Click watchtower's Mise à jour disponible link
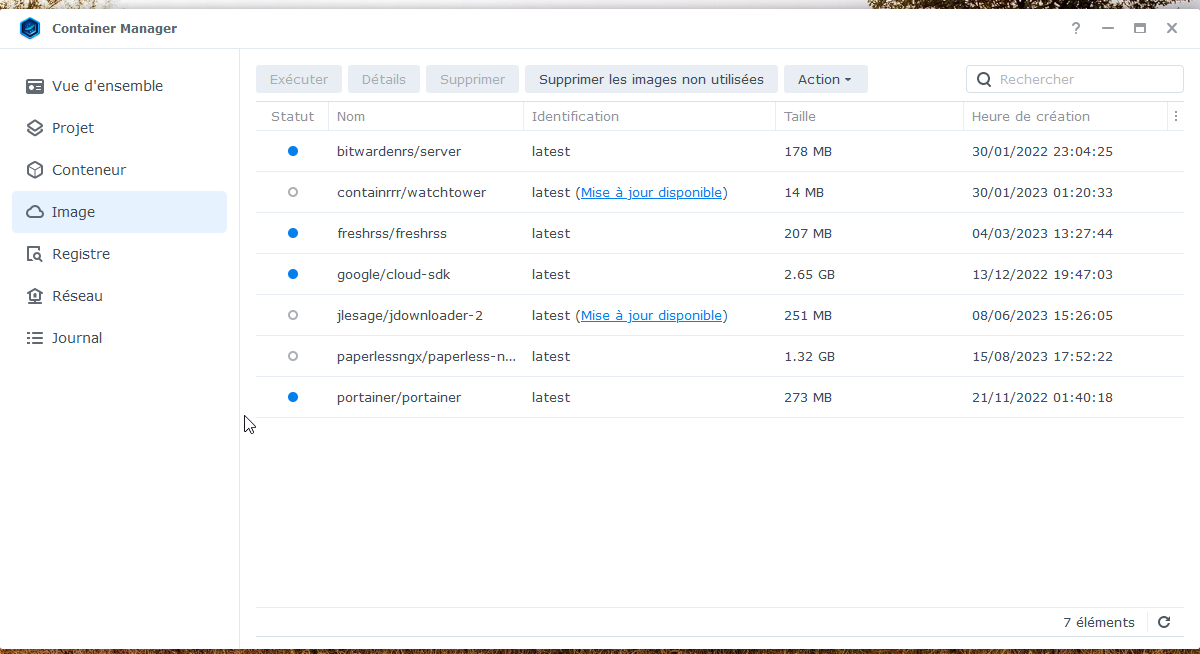The height and width of the screenshot is (654, 1200). pos(652,192)
